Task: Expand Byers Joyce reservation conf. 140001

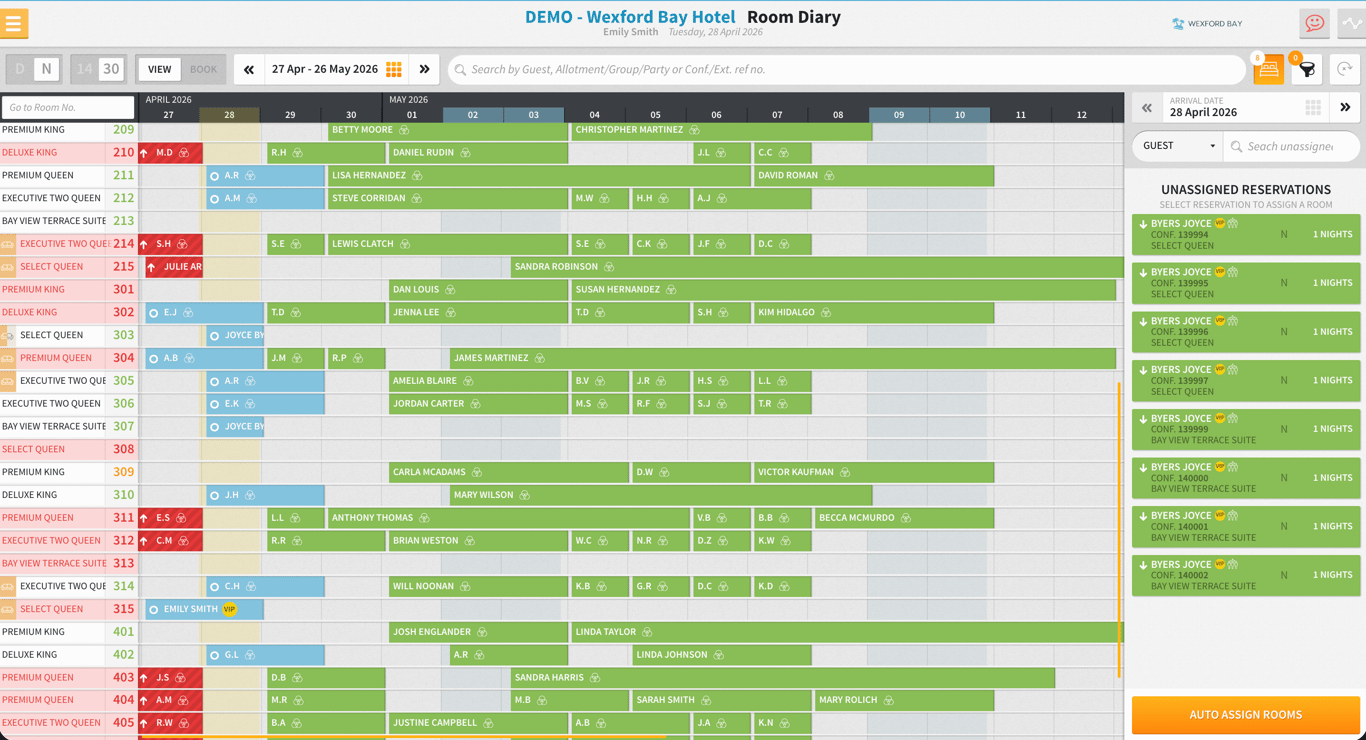Action: [1246, 527]
